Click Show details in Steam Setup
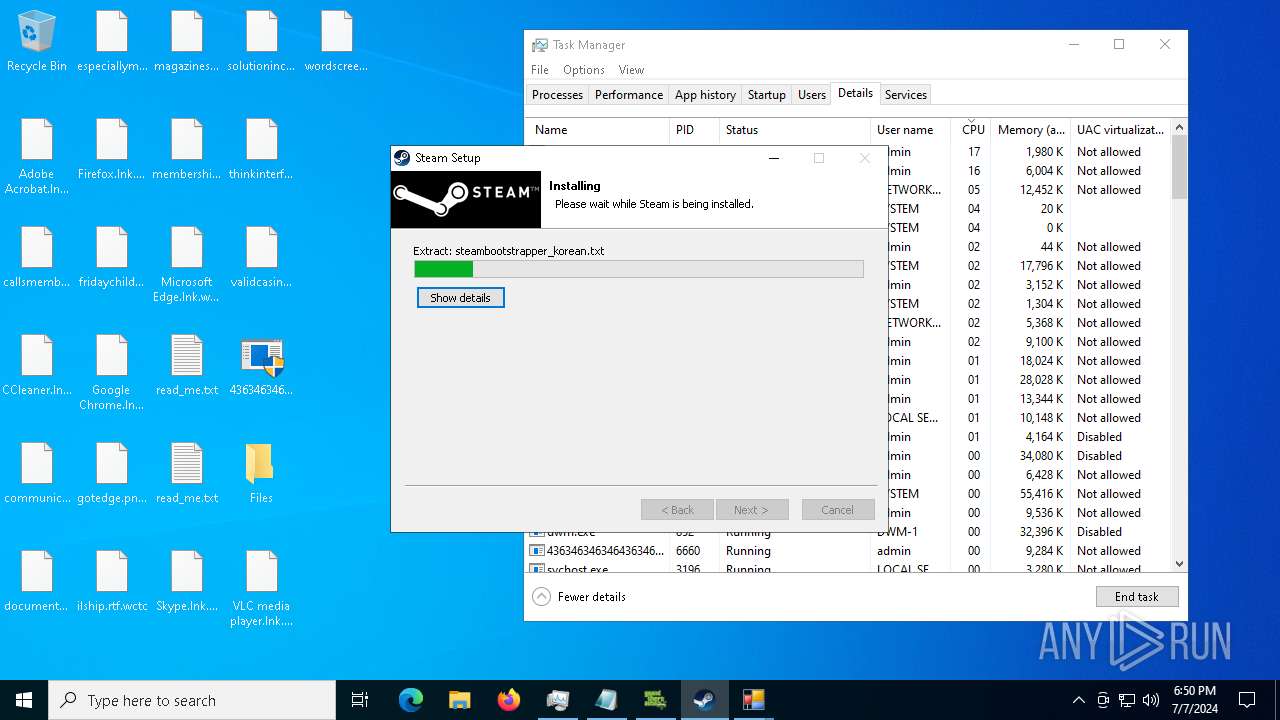The height and width of the screenshot is (720, 1280). coord(460,298)
